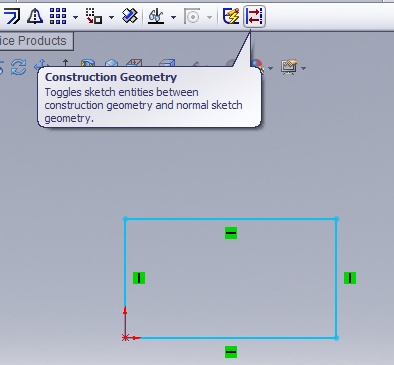Viewport: 394px width, 365px height.
Task: Expand dropdown arrow beside the appearance sphere icon
Action: click(x=270, y=68)
